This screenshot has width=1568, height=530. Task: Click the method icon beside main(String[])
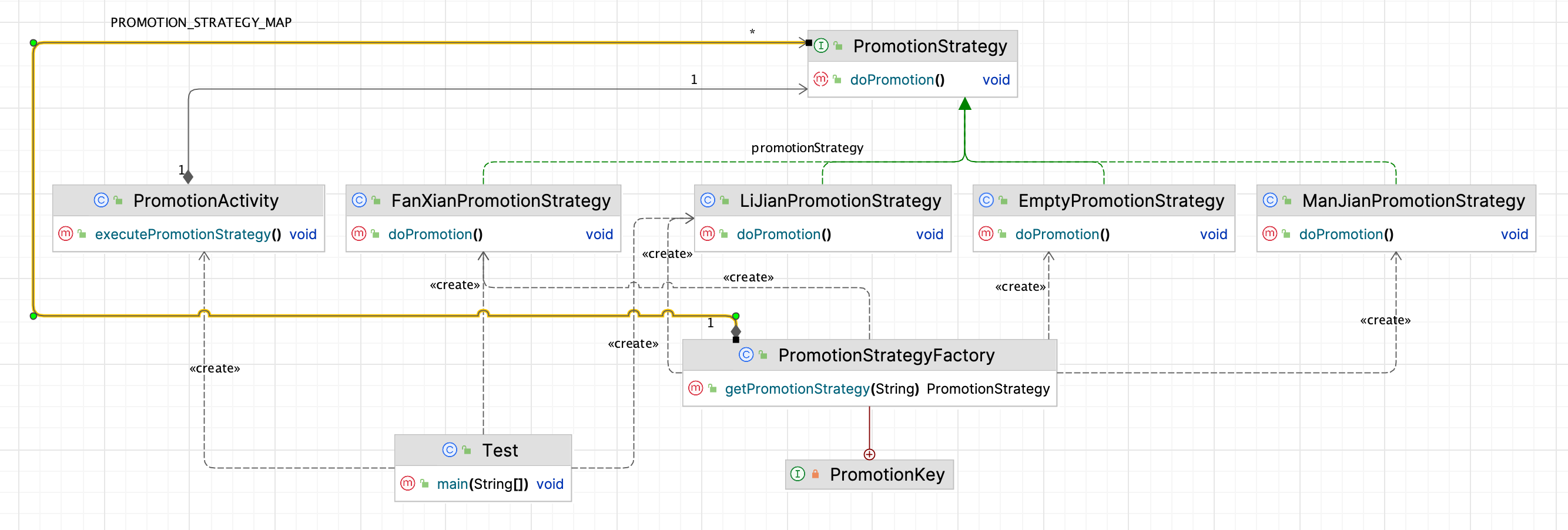point(407,483)
